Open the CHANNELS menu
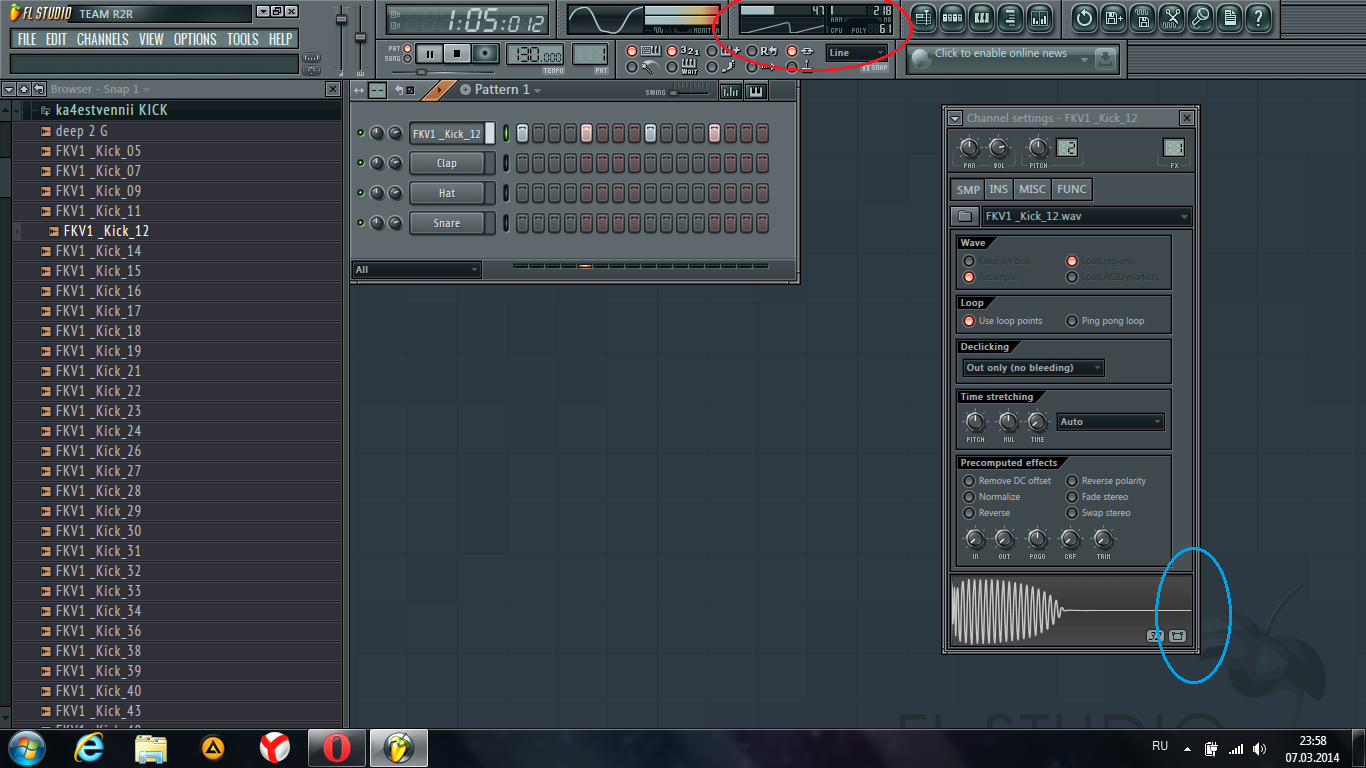1366x768 pixels. pyautogui.click(x=102, y=39)
